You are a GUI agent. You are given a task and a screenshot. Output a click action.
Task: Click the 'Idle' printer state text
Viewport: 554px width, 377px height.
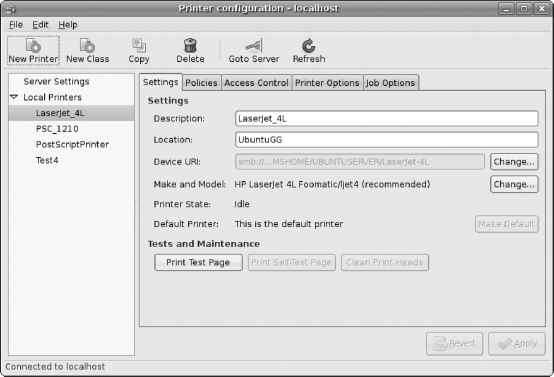tap(242, 204)
